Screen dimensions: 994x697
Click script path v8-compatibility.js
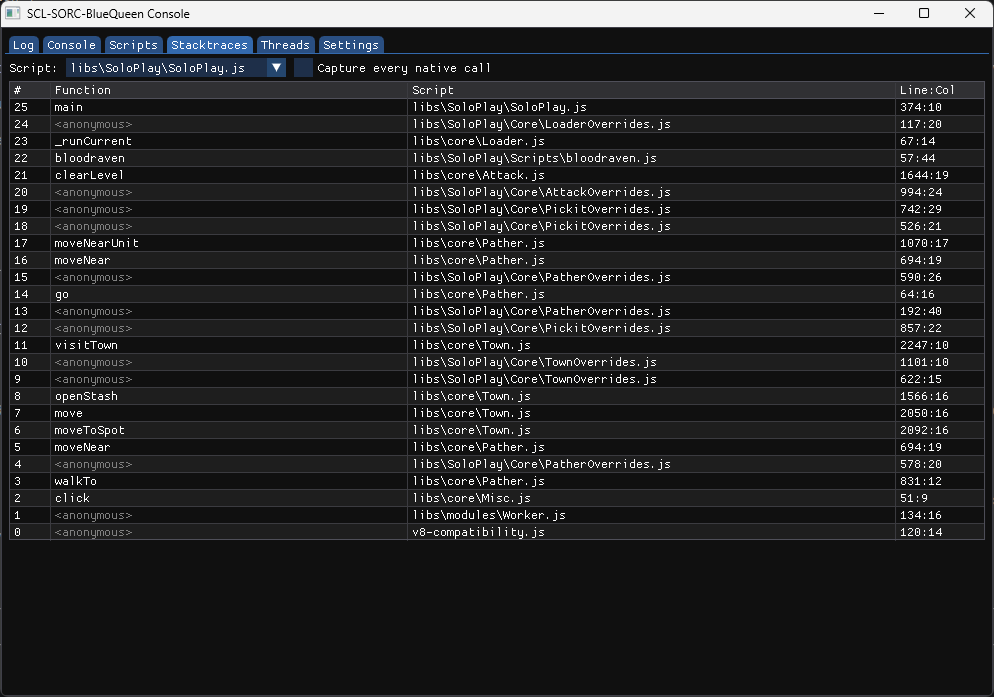tap(479, 532)
